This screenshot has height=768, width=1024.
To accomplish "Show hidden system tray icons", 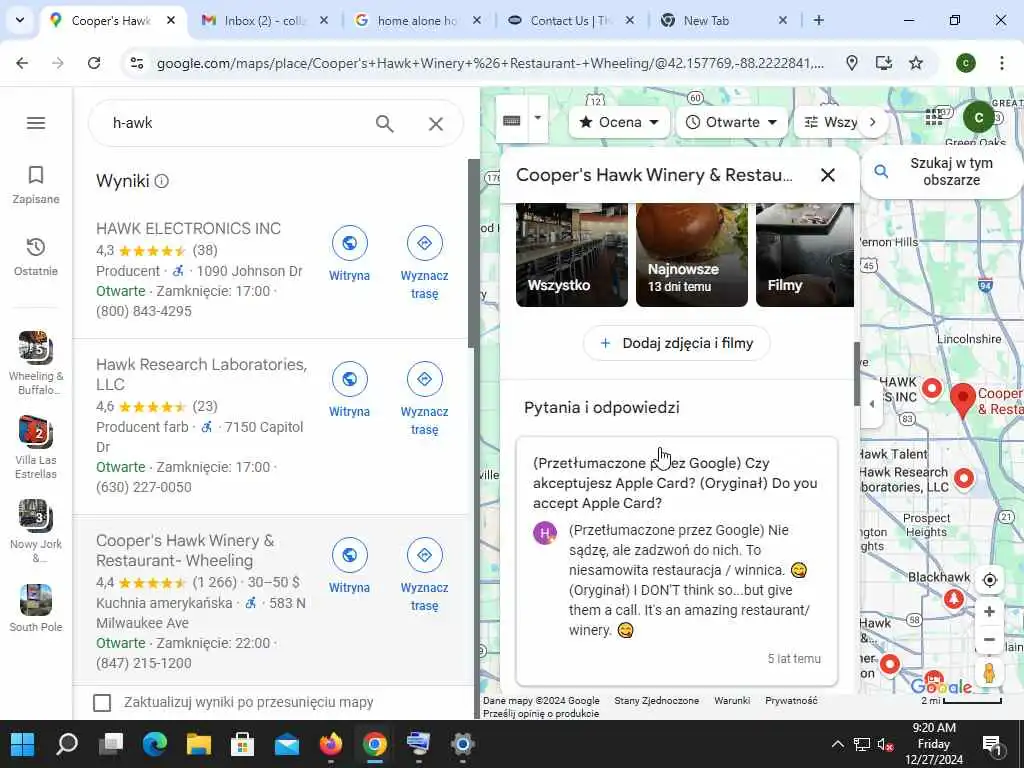I will tap(837, 744).
